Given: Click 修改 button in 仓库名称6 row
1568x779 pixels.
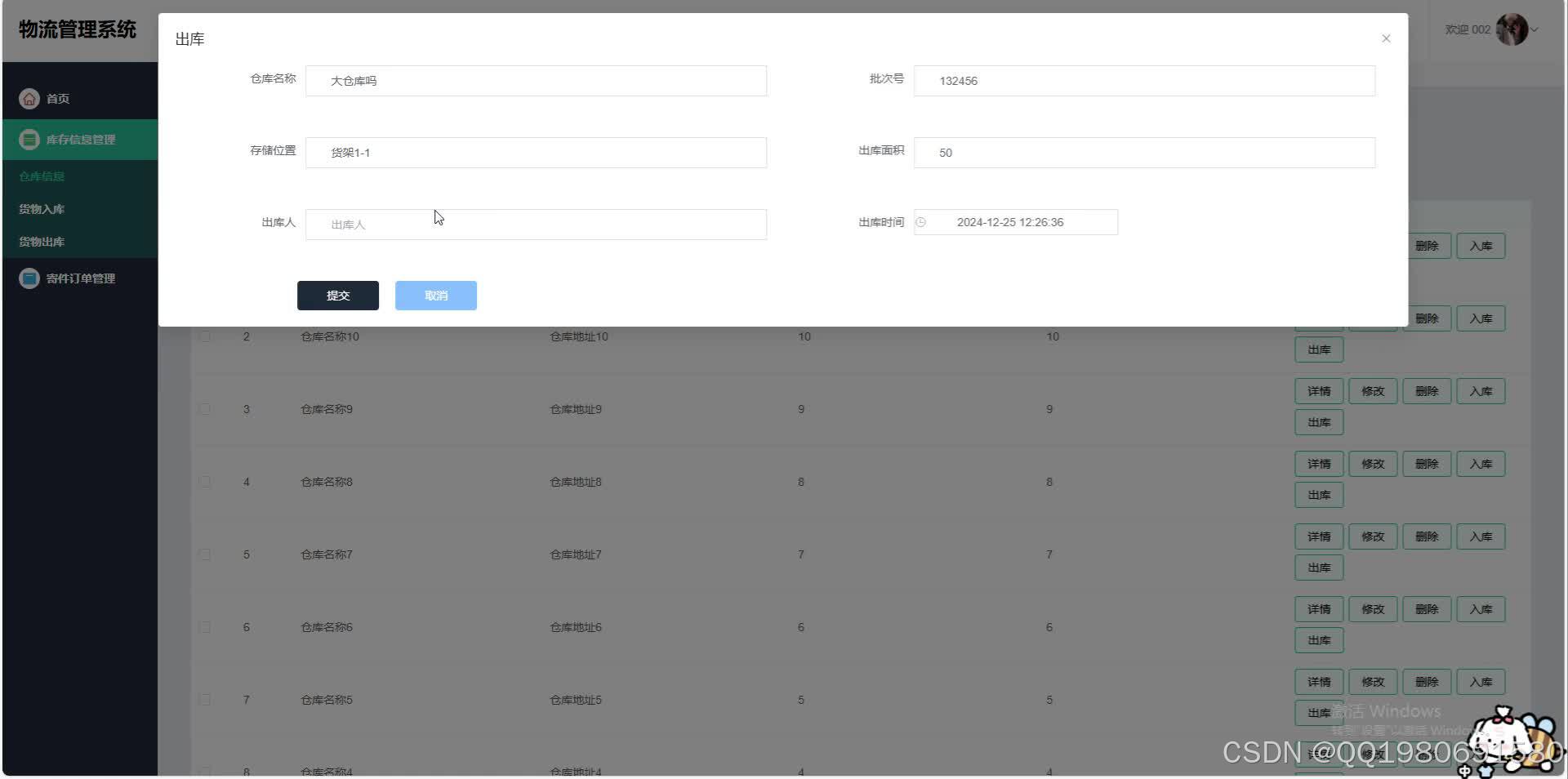Looking at the screenshot, I should 1373,609.
